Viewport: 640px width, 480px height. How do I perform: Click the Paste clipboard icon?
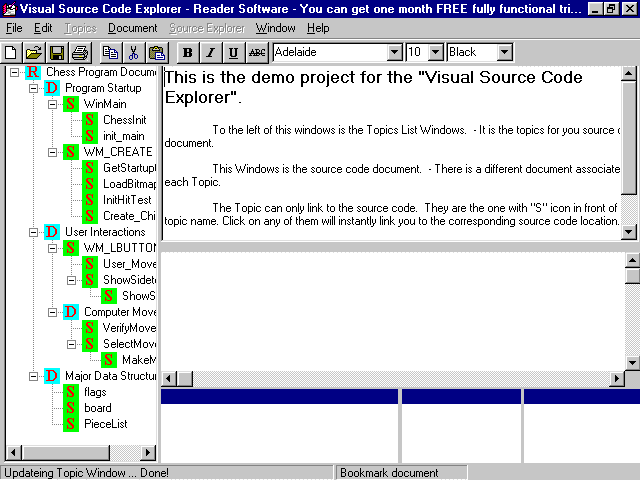coord(156,52)
